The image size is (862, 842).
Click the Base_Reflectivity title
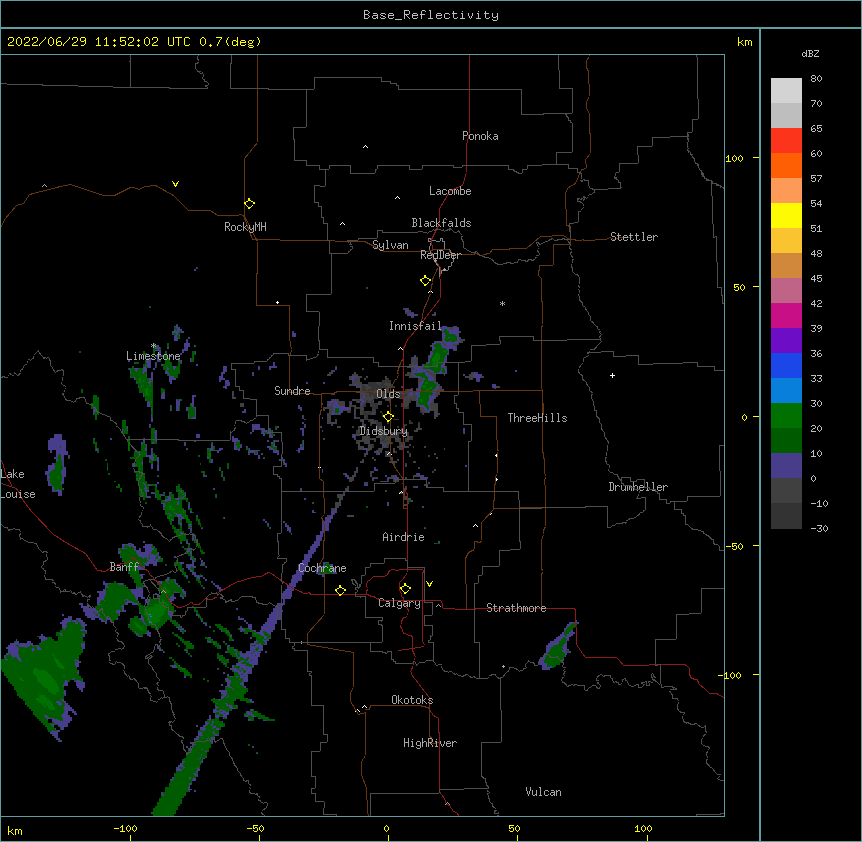tap(431, 15)
